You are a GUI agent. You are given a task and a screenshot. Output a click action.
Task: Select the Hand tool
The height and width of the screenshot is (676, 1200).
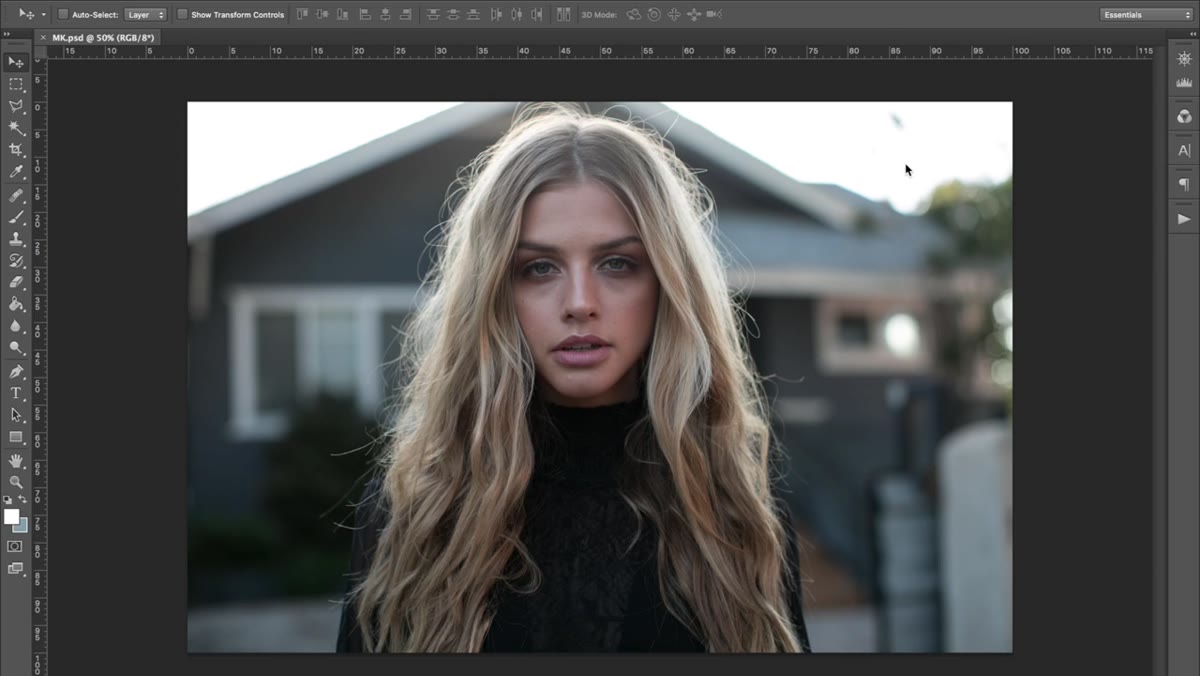[x=16, y=460]
